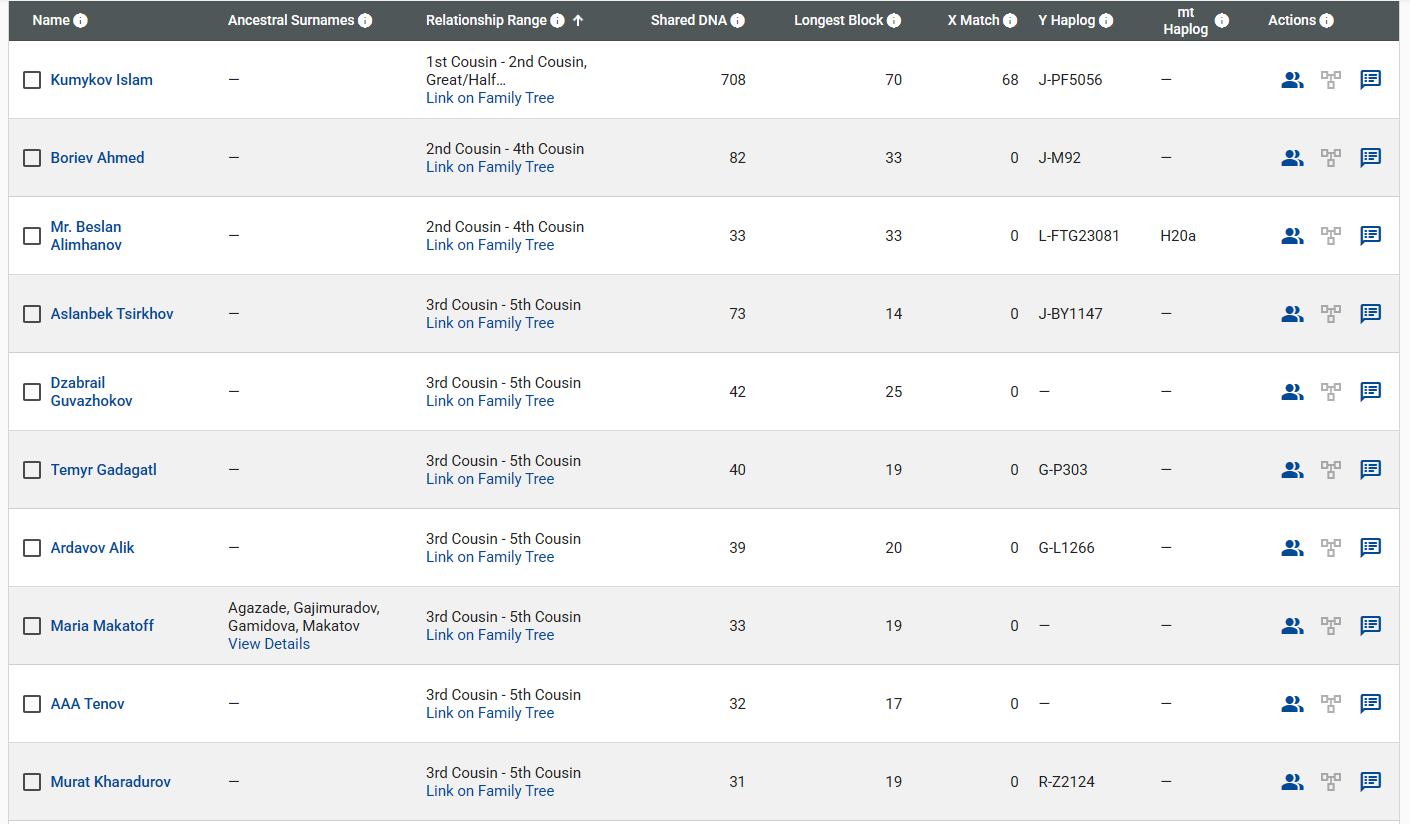Click mt haplogroup H20a
Screen dimensions: 1410x824
click(1178, 236)
